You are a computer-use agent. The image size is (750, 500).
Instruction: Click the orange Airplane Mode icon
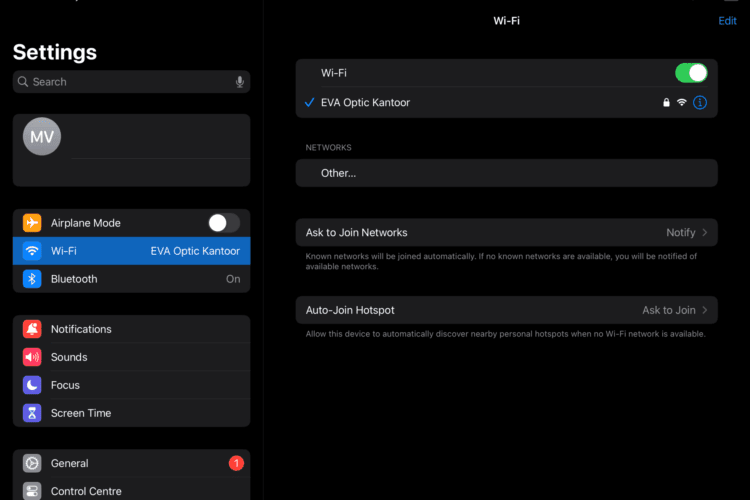pos(32,223)
